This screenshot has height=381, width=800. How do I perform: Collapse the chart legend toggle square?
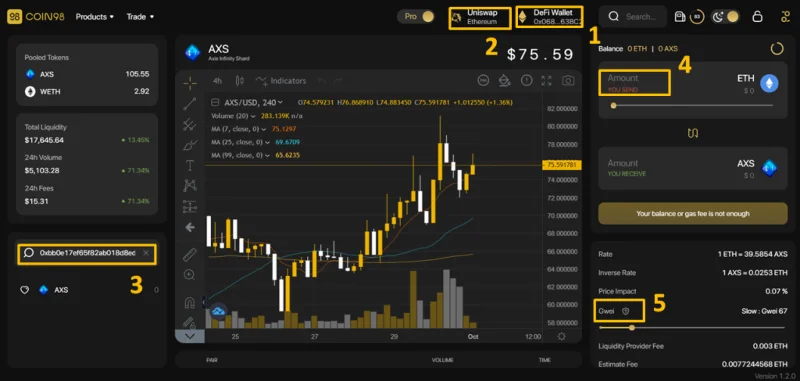tap(215, 103)
